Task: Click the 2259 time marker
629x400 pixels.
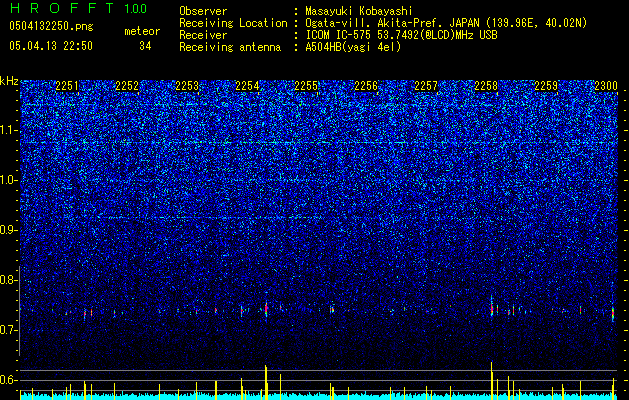Action: click(x=546, y=86)
